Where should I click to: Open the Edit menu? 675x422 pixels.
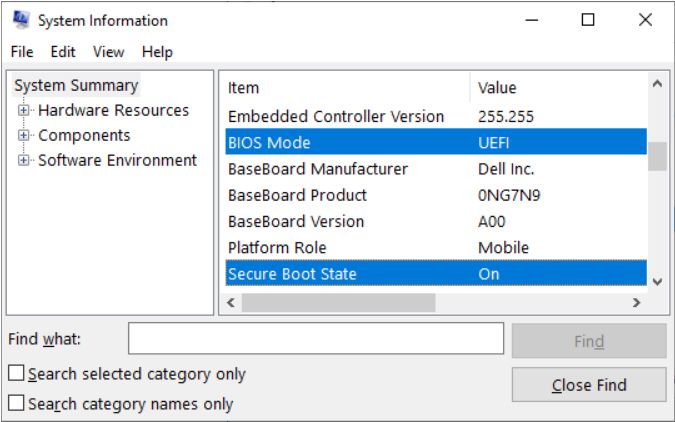coord(63,52)
